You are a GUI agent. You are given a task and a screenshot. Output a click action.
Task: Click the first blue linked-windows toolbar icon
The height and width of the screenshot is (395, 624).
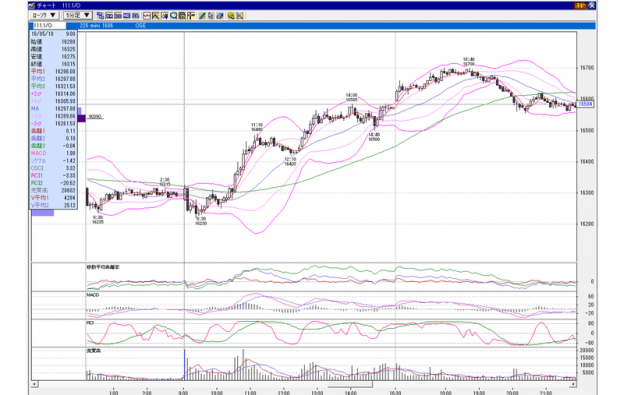101,16
